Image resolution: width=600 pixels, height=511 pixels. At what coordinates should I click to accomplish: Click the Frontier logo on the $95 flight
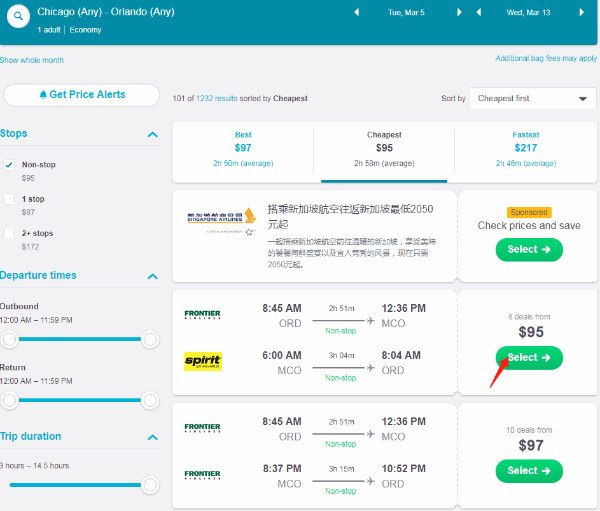click(x=202, y=314)
